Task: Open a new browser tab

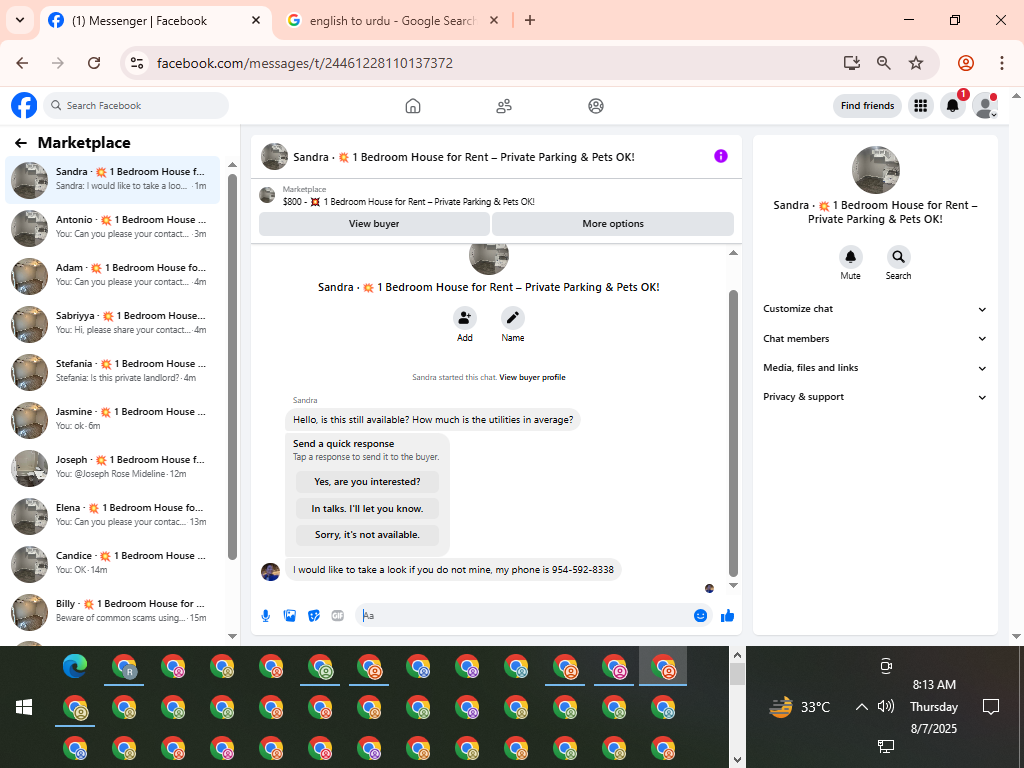Action: click(x=530, y=20)
